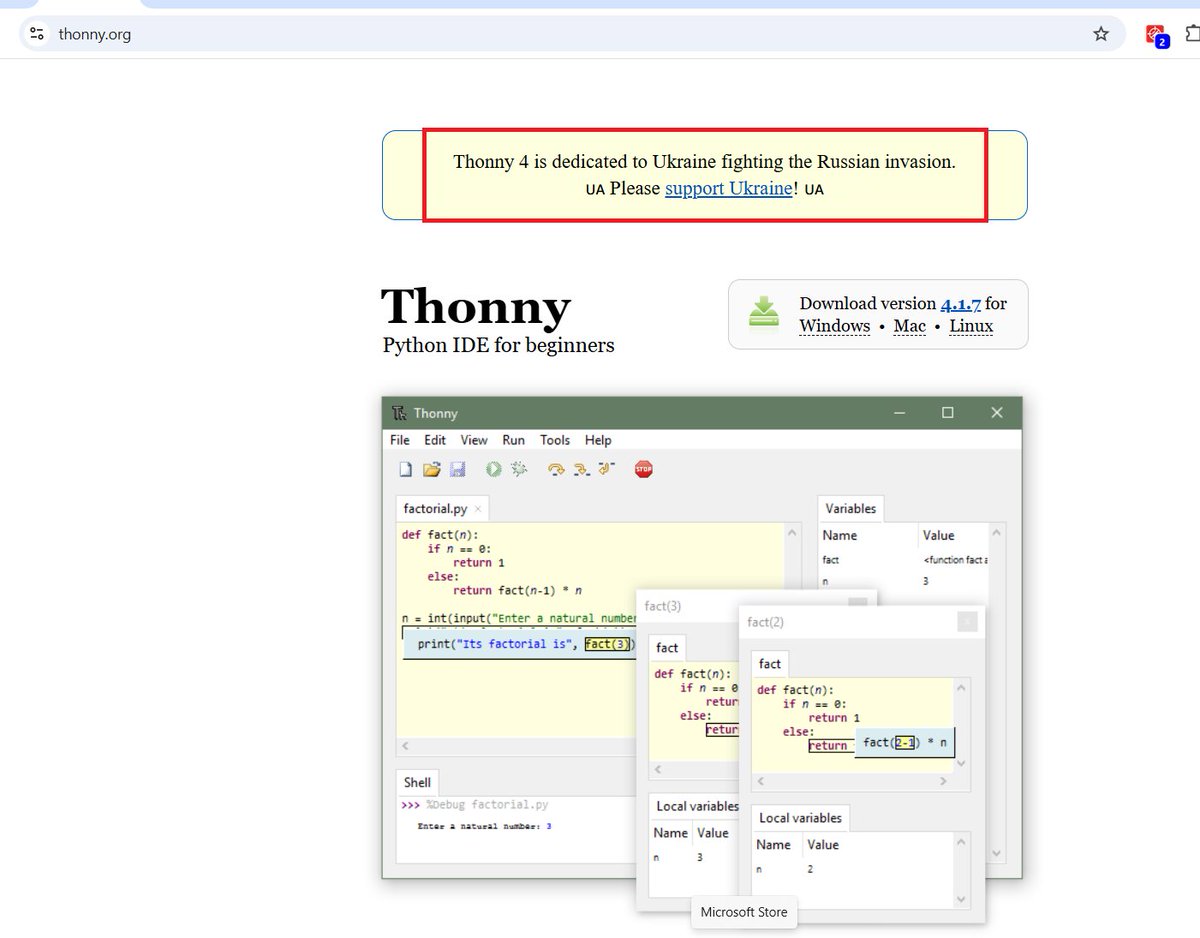This screenshot has height=938, width=1200.
Task: Close the fact(3) frame window
Action: pos(857,604)
